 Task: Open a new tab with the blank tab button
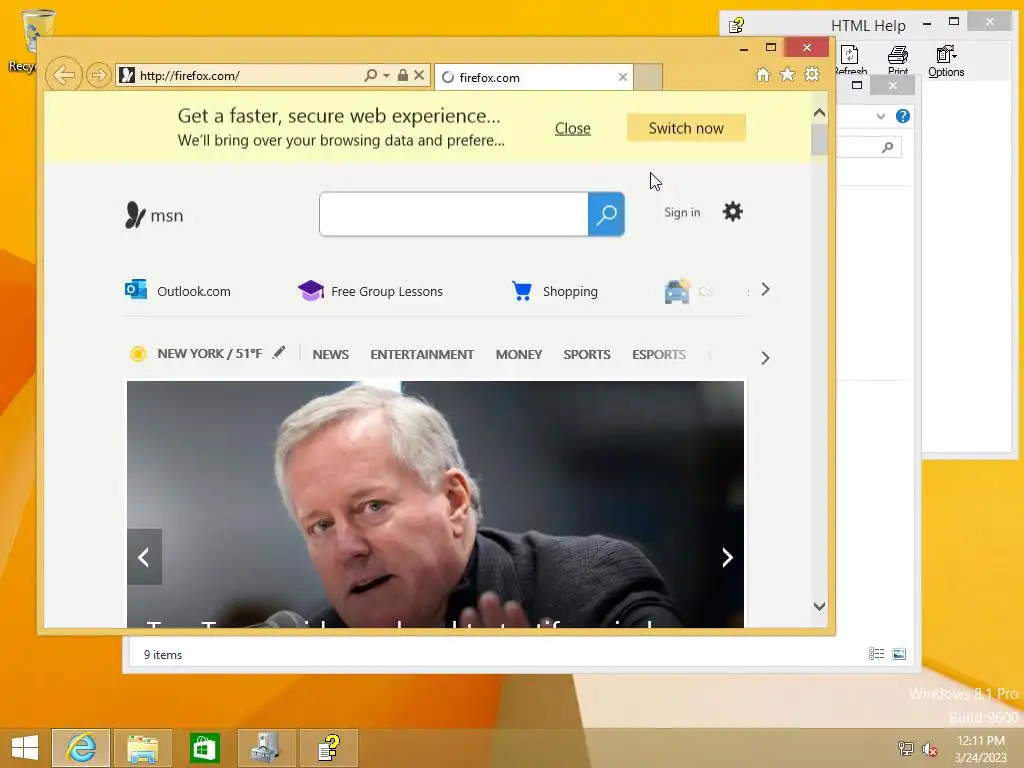click(648, 77)
